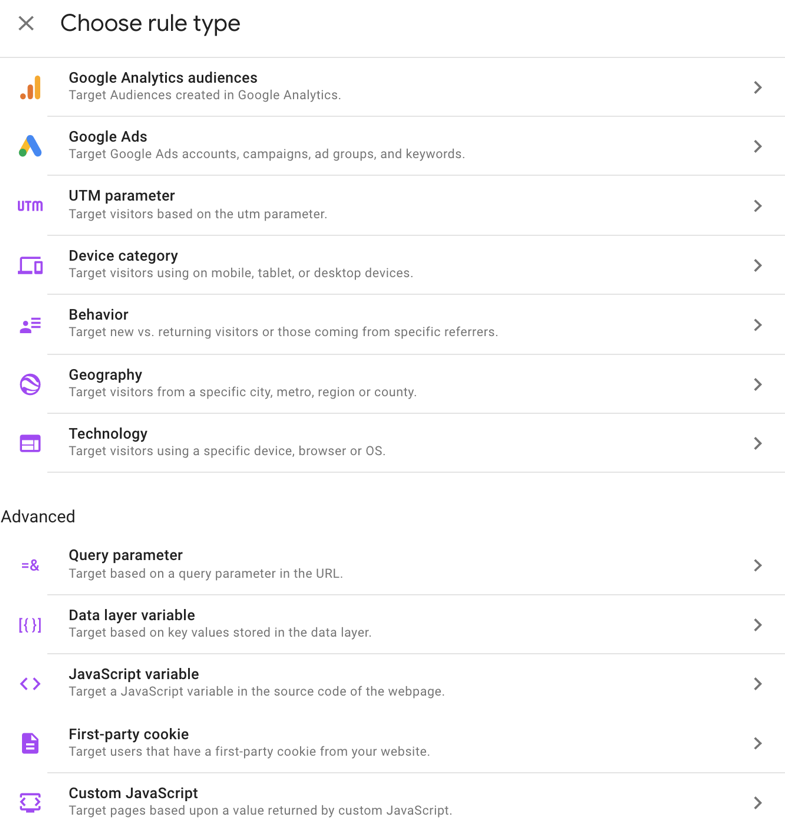Open the Query parameter chevron arrow
Viewport: 785px width, 829px height.
758,565
